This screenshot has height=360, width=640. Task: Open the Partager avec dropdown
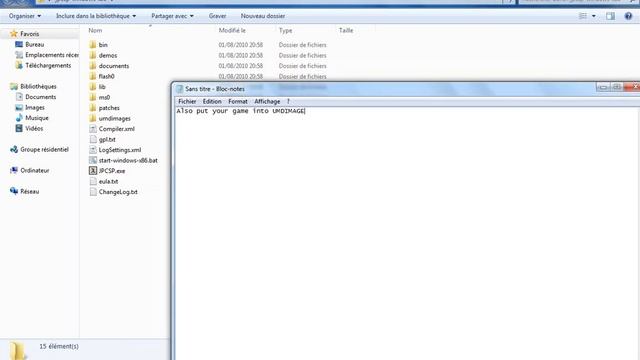pos(172,16)
